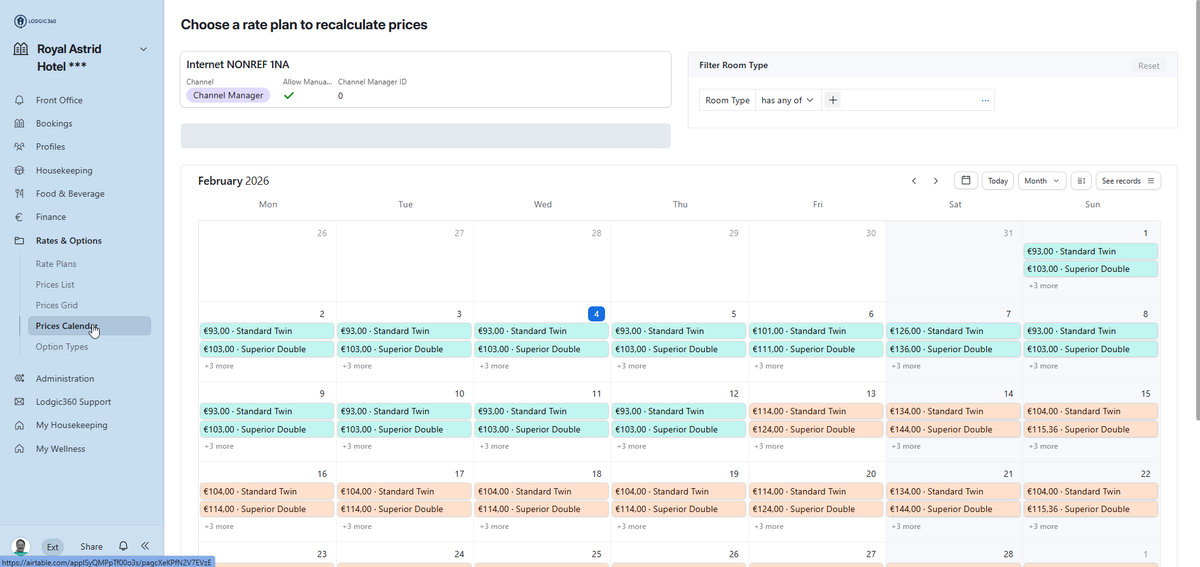
Task: Select Prices Grid submenu item
Action: 56,305
